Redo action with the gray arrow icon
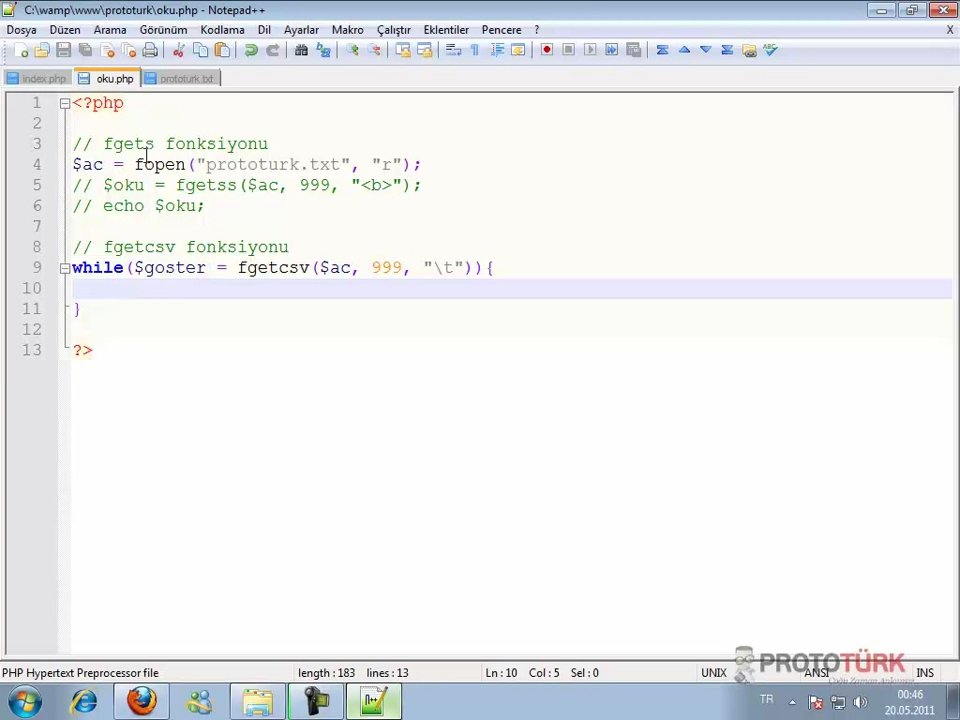Viewport: 960px width, 720px height. coord(272,51)
